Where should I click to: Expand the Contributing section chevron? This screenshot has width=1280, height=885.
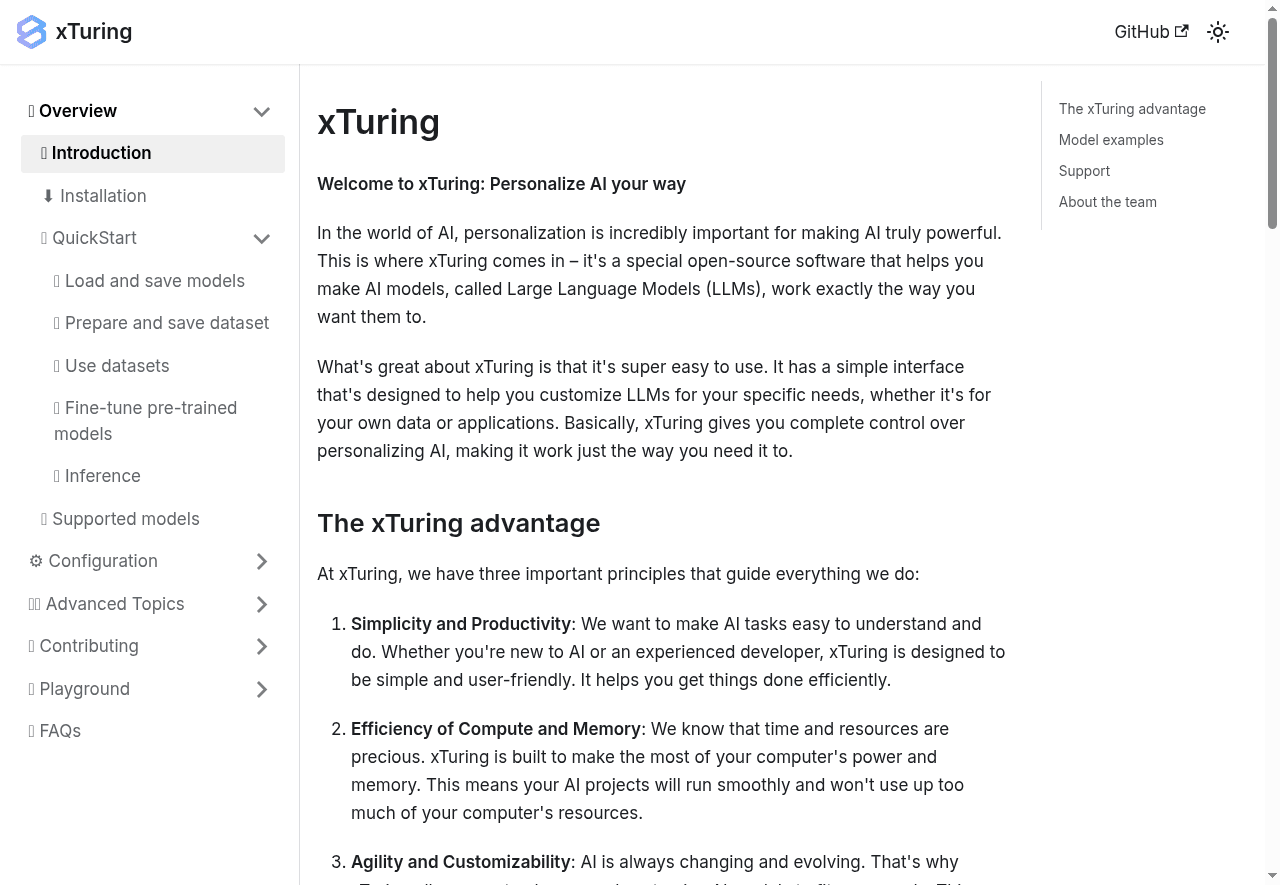click(262, 646)
